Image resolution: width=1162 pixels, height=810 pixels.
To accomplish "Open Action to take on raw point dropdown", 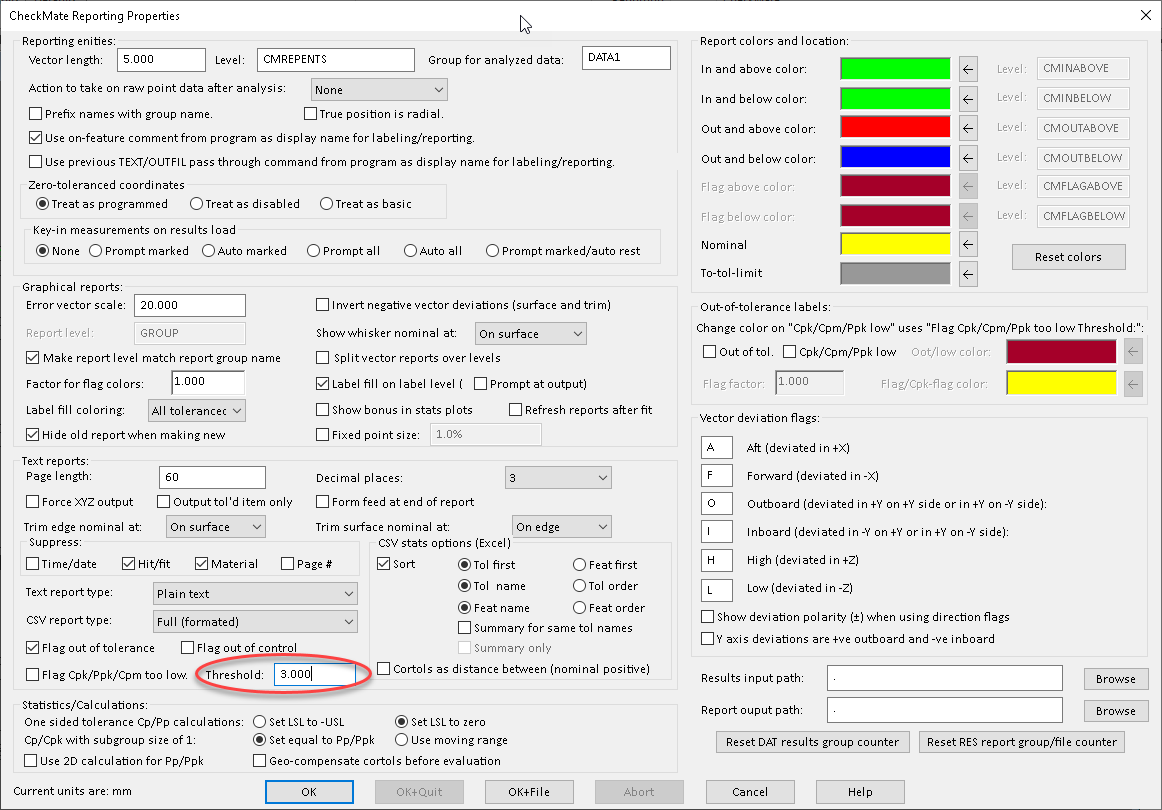I will pos(379,90).
